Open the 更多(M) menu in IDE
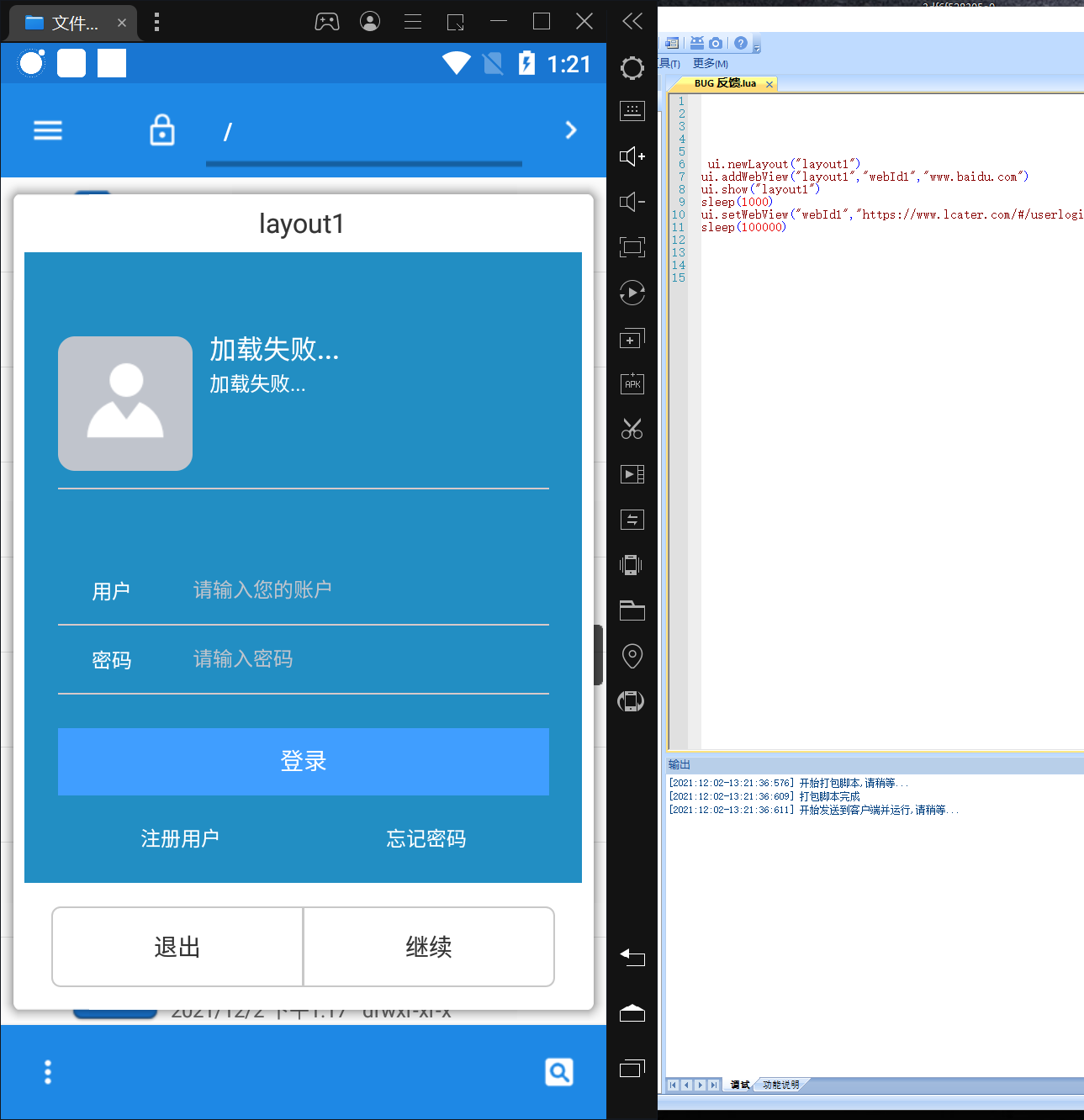This screenshot has height=1120, width=1084. (711, 64)
